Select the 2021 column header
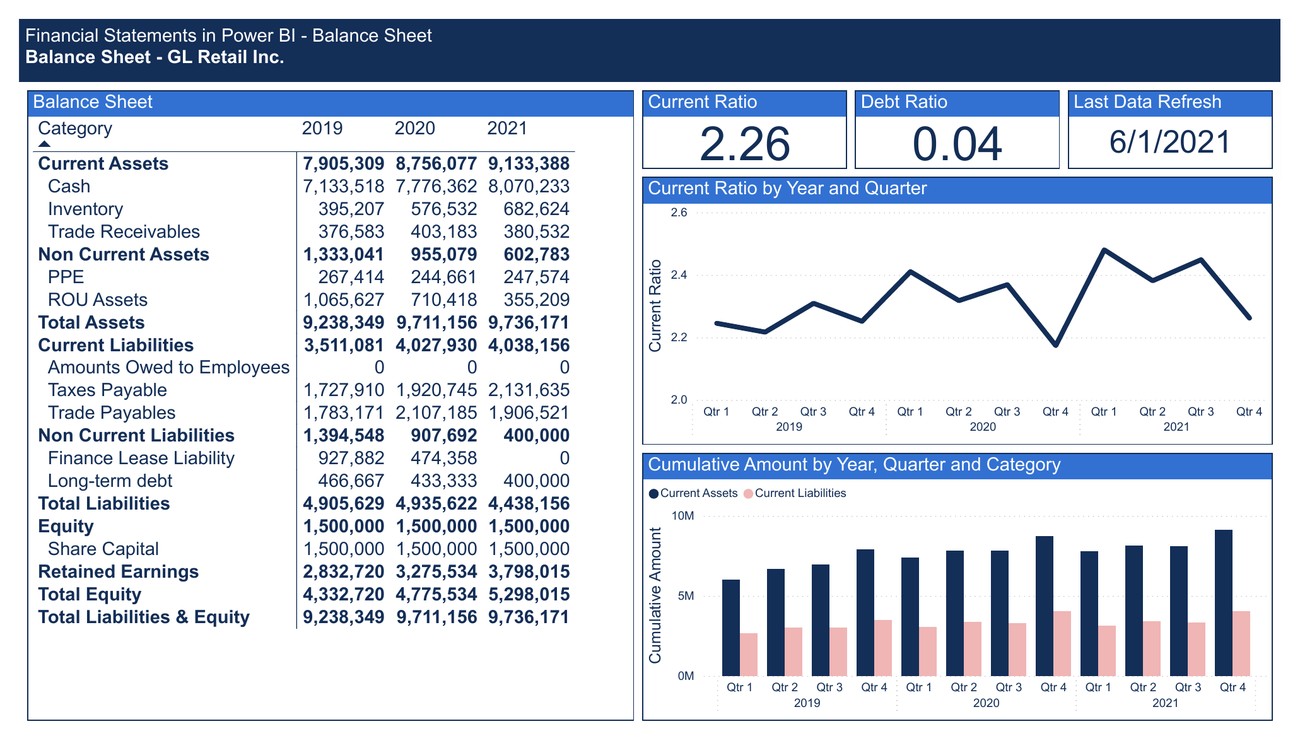1300x748 pixels. (x=507, y=128)
